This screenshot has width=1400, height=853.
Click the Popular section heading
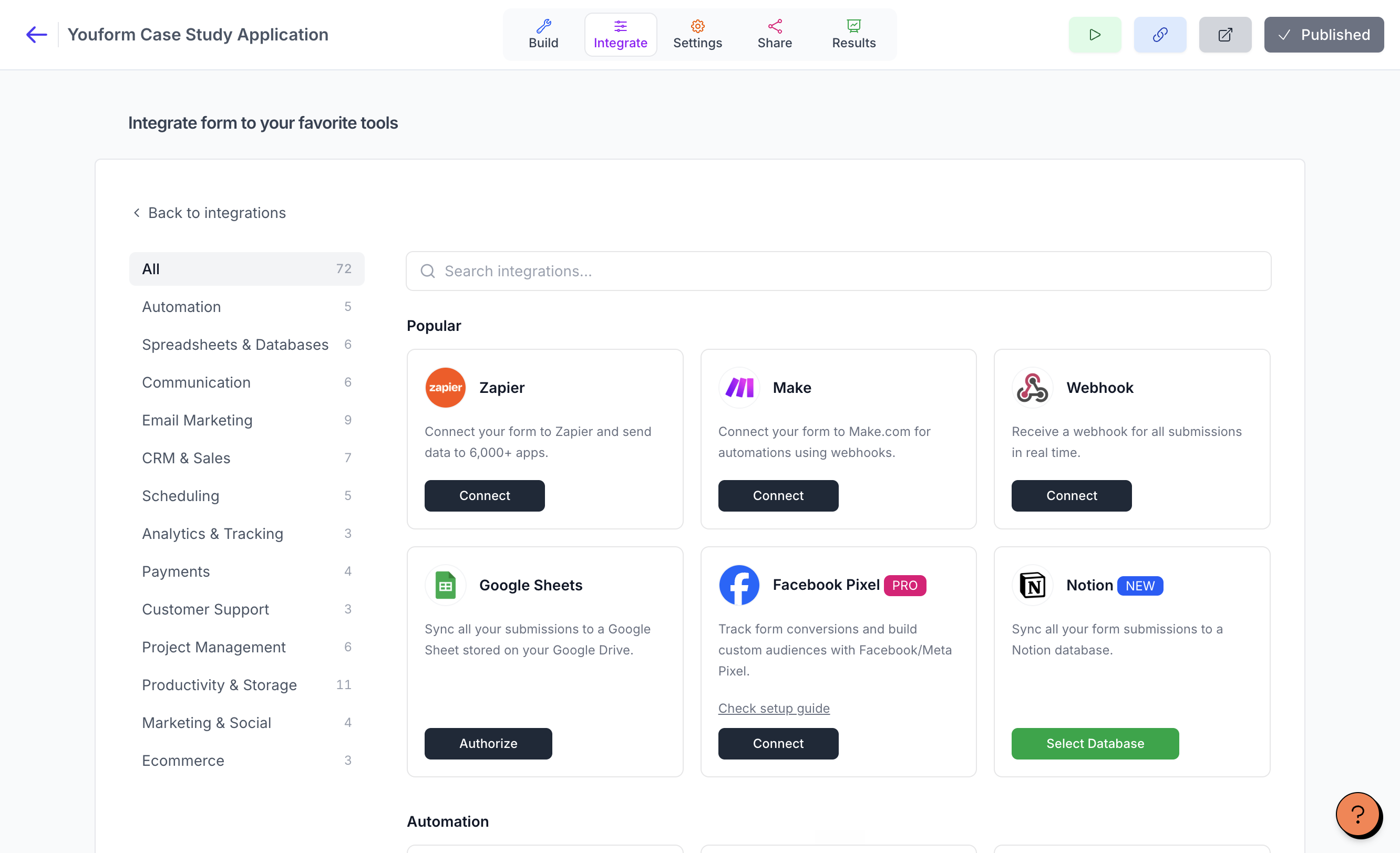(434, 326)
